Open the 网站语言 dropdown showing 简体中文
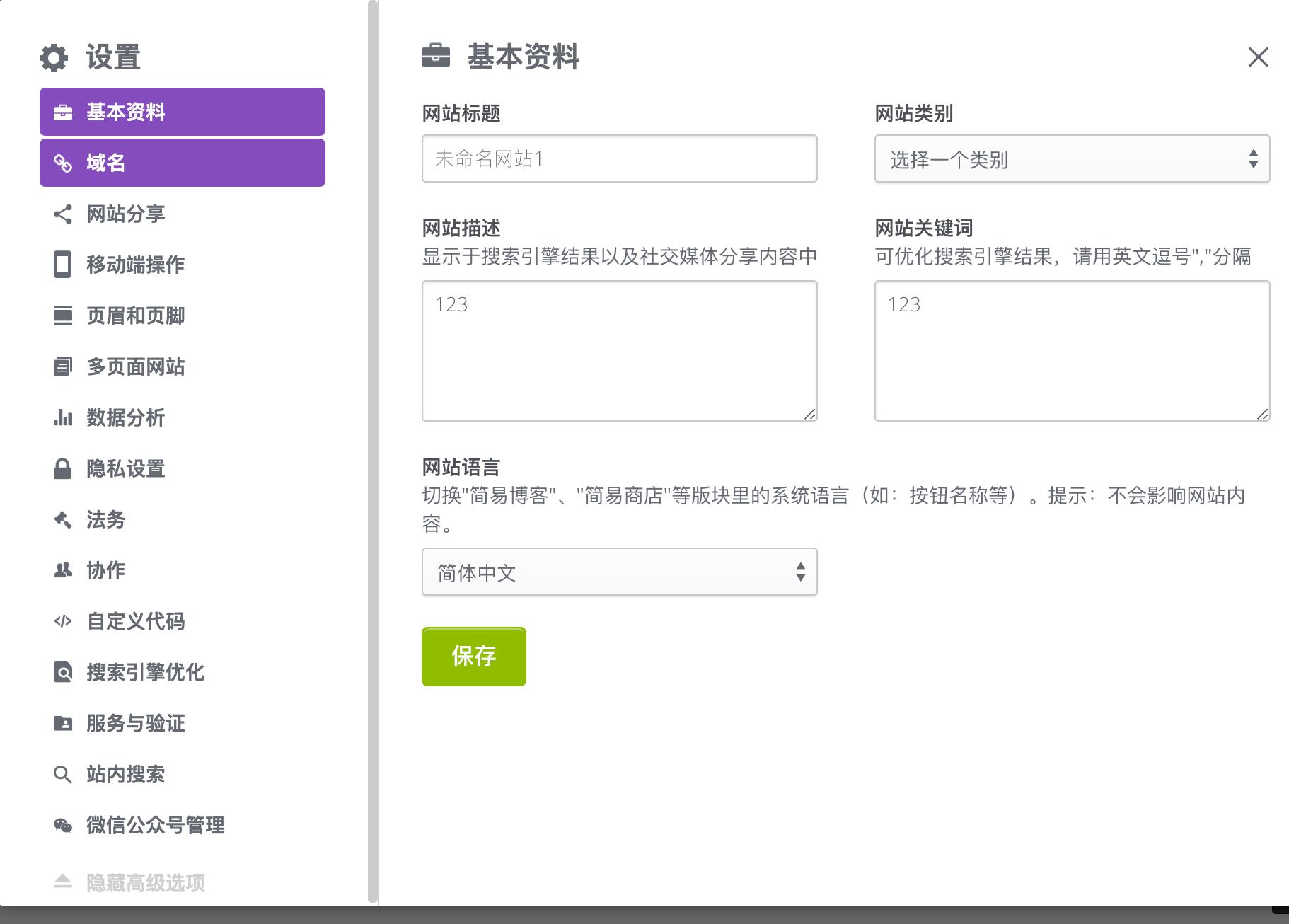Viewport: 1289px width, 924px height. point(619,572)
